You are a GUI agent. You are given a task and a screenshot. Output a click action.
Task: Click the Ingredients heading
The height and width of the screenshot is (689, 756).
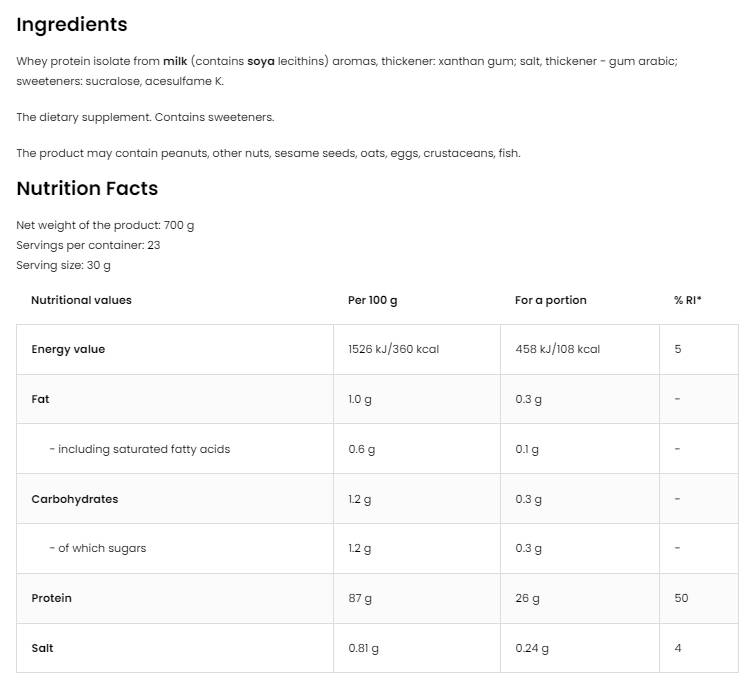(72, 25)
